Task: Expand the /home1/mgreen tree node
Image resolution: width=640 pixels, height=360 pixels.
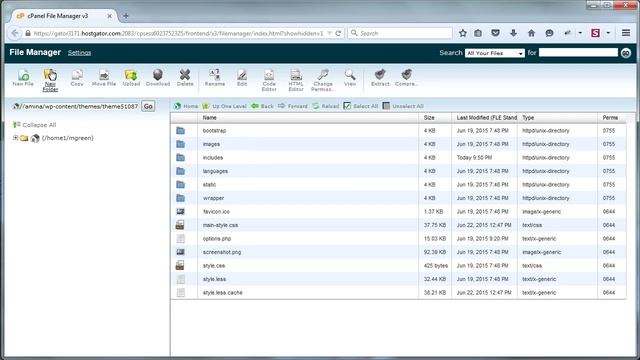Action: tap(16, 138)
